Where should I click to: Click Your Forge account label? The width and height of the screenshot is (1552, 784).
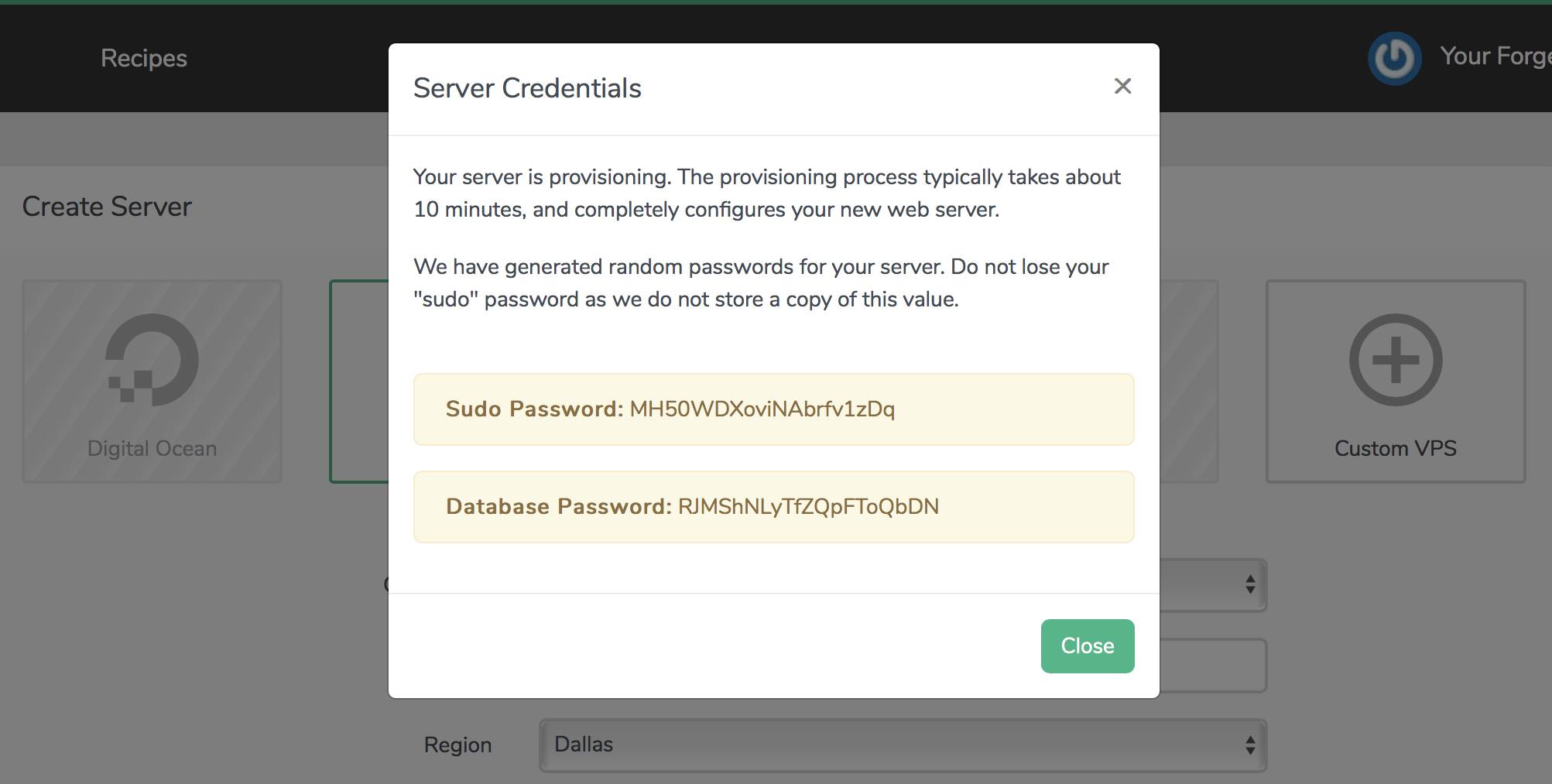[x=1494, y=56]
